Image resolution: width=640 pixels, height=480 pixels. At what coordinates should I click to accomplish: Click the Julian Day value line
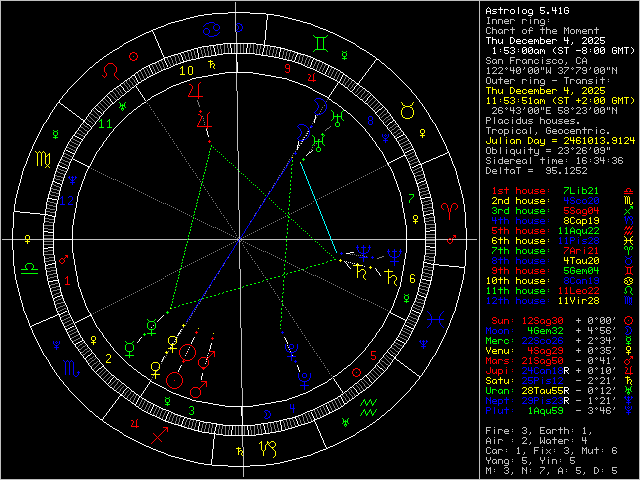[553, 140]
